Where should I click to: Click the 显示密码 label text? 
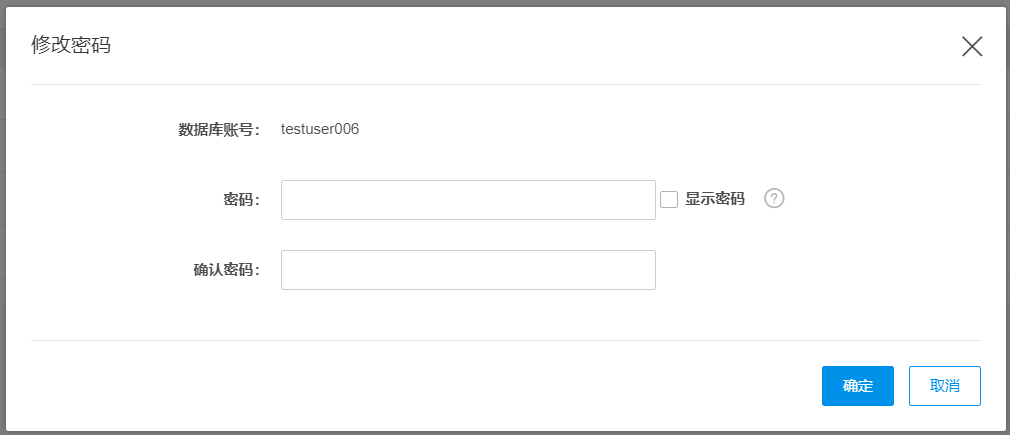[x=715, y=199]
